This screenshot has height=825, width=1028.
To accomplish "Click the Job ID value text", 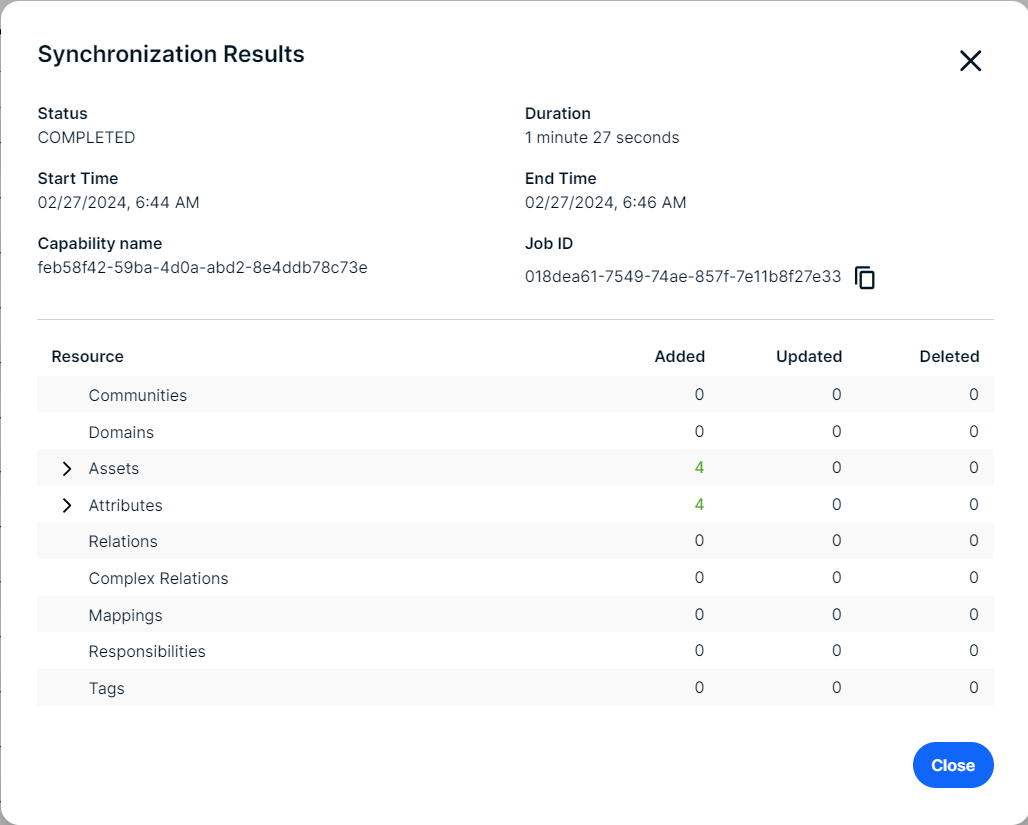I will click(682, 277).
